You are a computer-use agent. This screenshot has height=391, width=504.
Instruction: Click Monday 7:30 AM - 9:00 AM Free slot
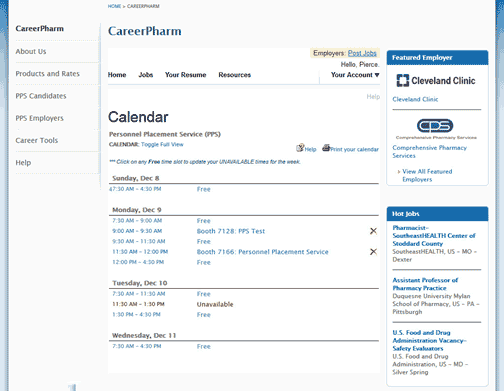(x=203, y=221)
